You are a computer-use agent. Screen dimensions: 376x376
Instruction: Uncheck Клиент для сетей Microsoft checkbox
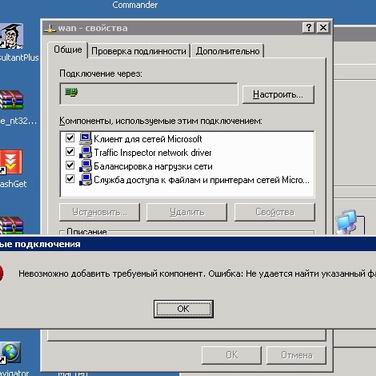[70, 138]
